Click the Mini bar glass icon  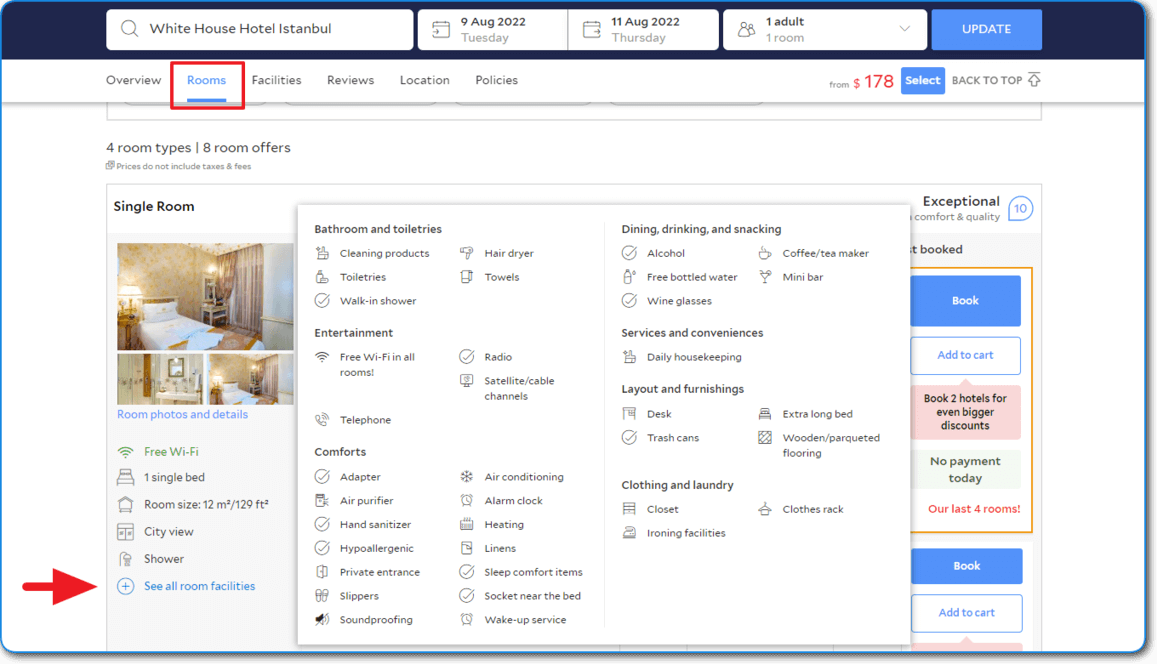coord(765,277)
